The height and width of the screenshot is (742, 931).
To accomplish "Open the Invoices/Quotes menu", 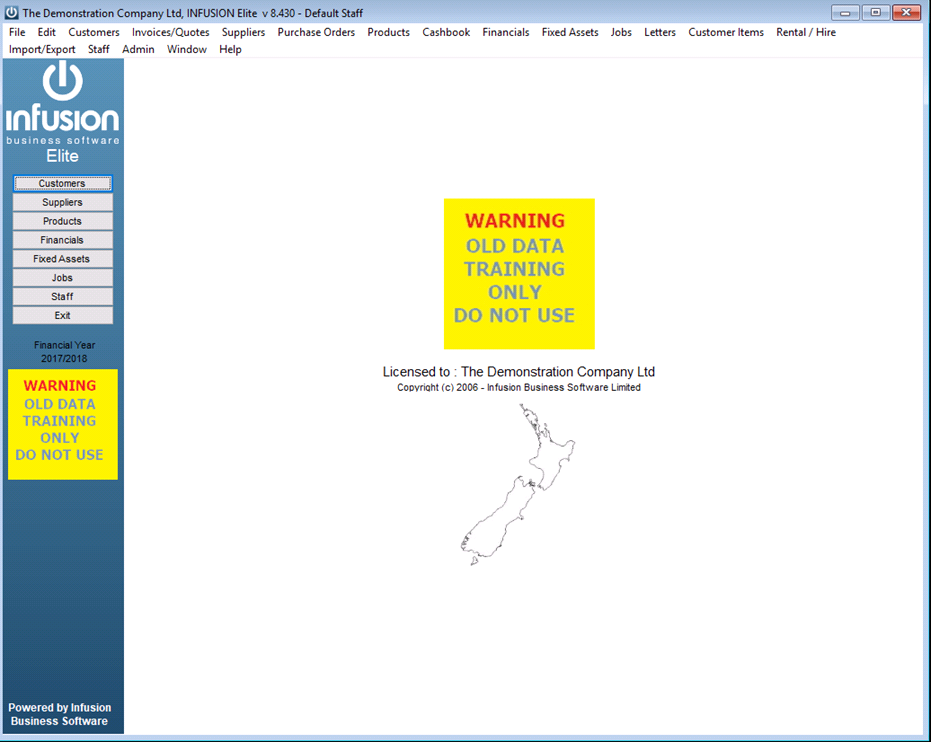I will click(x=170, y=32).
